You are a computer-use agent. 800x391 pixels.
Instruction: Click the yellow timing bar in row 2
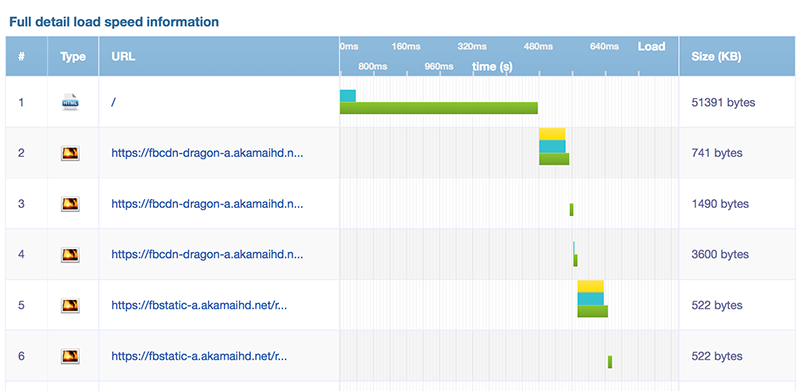552,134
